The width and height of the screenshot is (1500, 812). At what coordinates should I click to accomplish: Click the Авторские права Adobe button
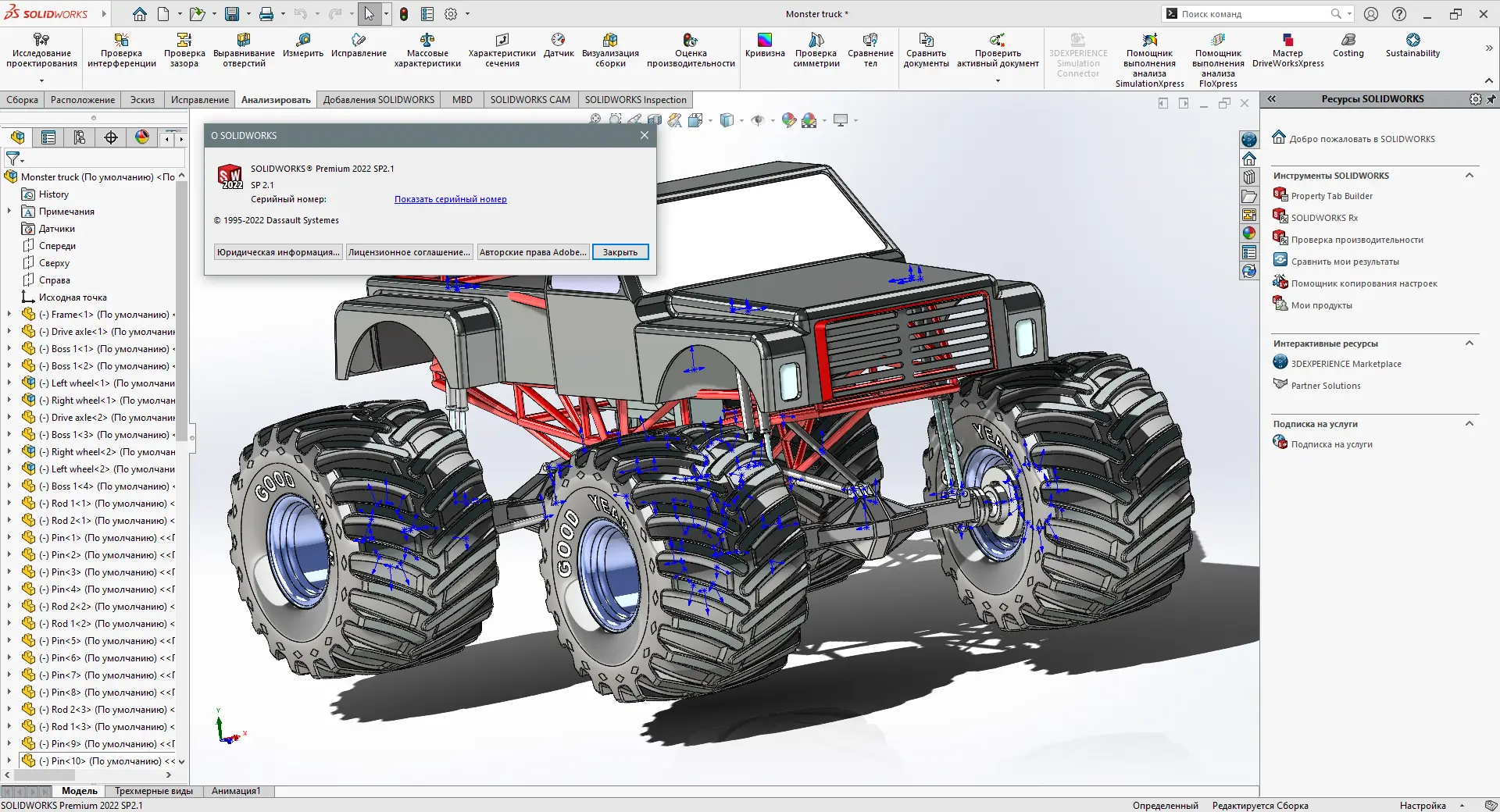point(533,252)
